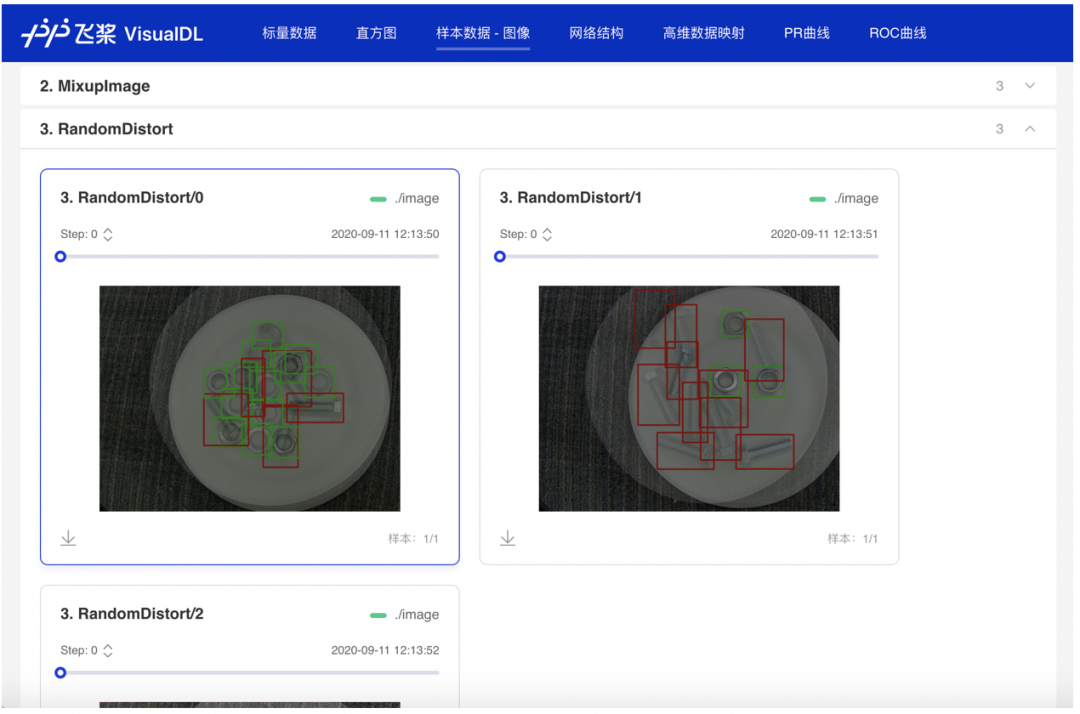Click the timestamp 2020-09-11 12:13:52
Image resolution: width=1080 pixels, height=714 pixels.
[385, 650]
